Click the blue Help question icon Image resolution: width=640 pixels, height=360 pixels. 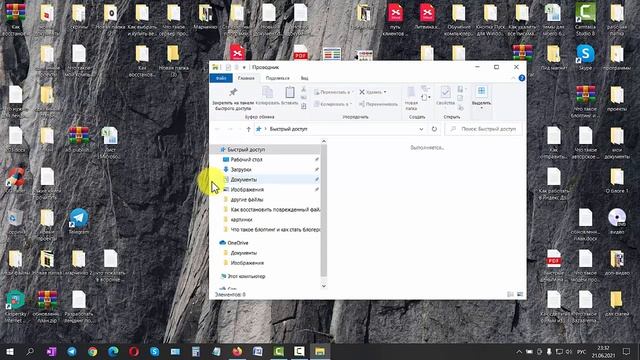click(x=522, y=78)
